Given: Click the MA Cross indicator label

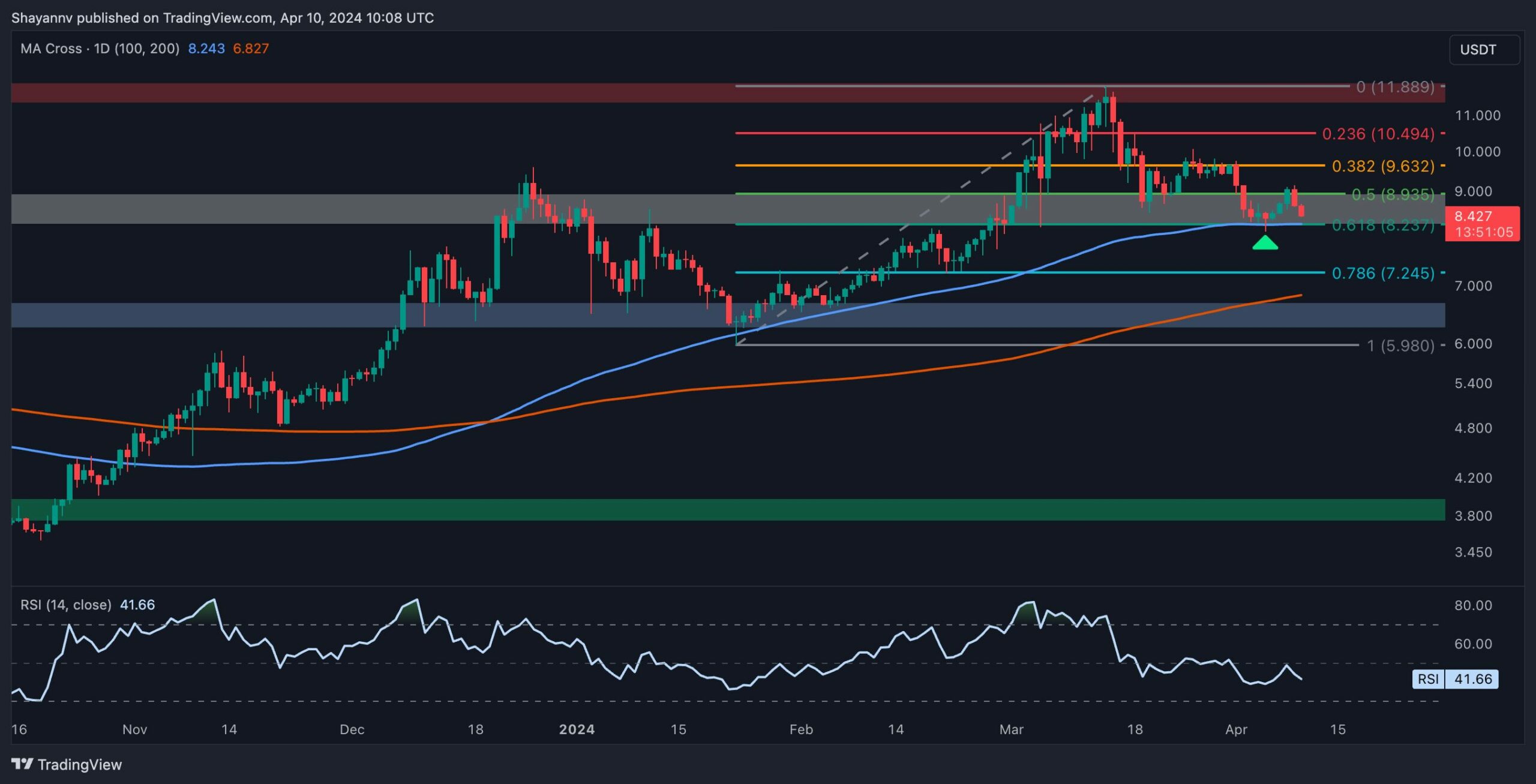Looking at the screenshot, I should click(x=100, y=49).
